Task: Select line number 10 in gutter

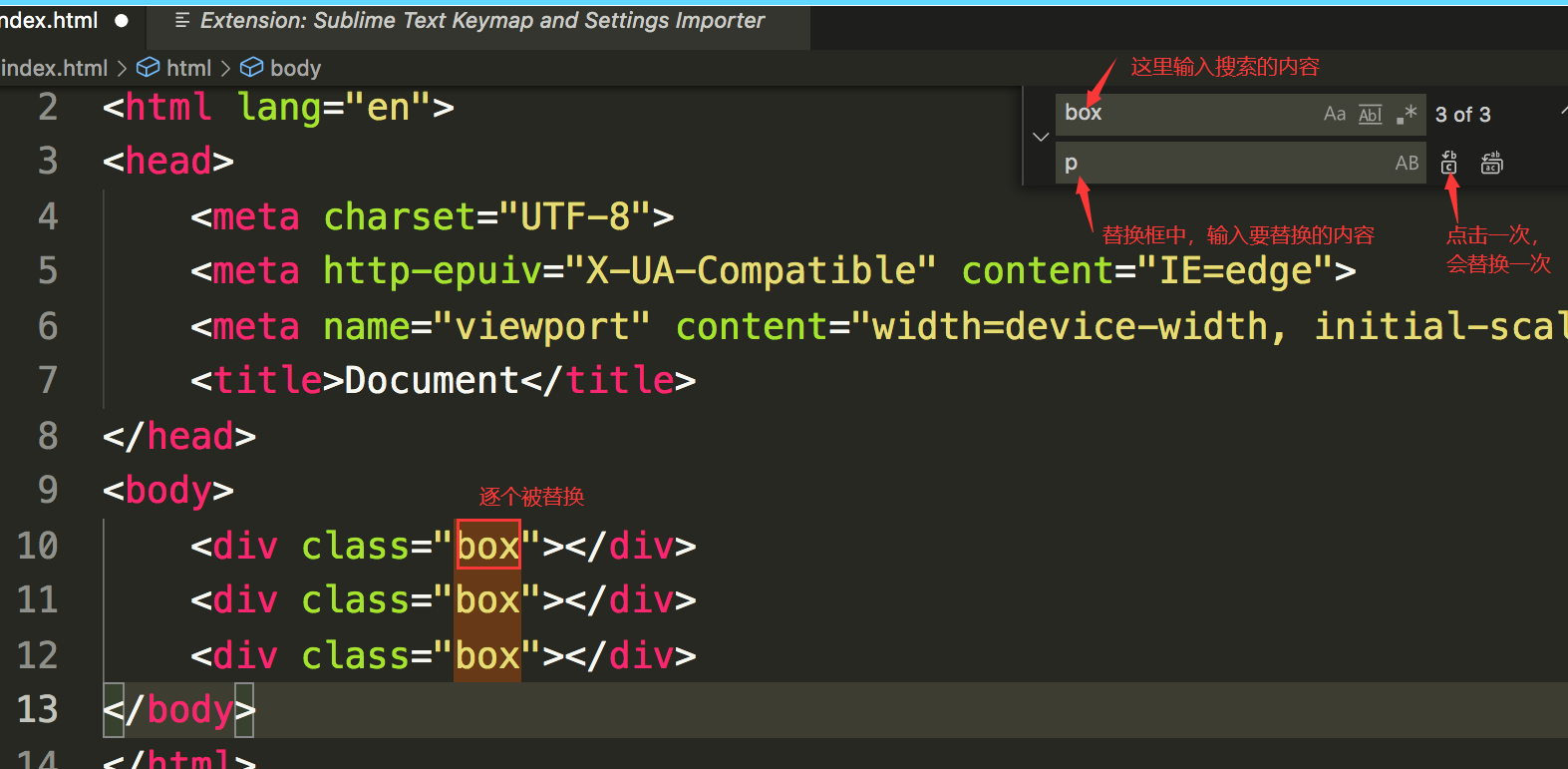Action: pos(38,546)
